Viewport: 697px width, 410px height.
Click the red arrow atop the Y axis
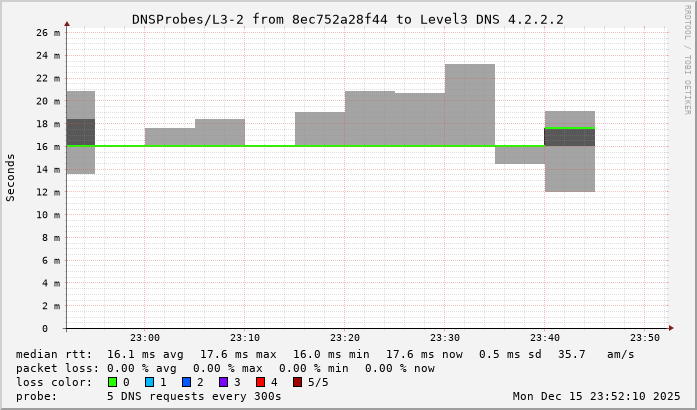point(67,23)
